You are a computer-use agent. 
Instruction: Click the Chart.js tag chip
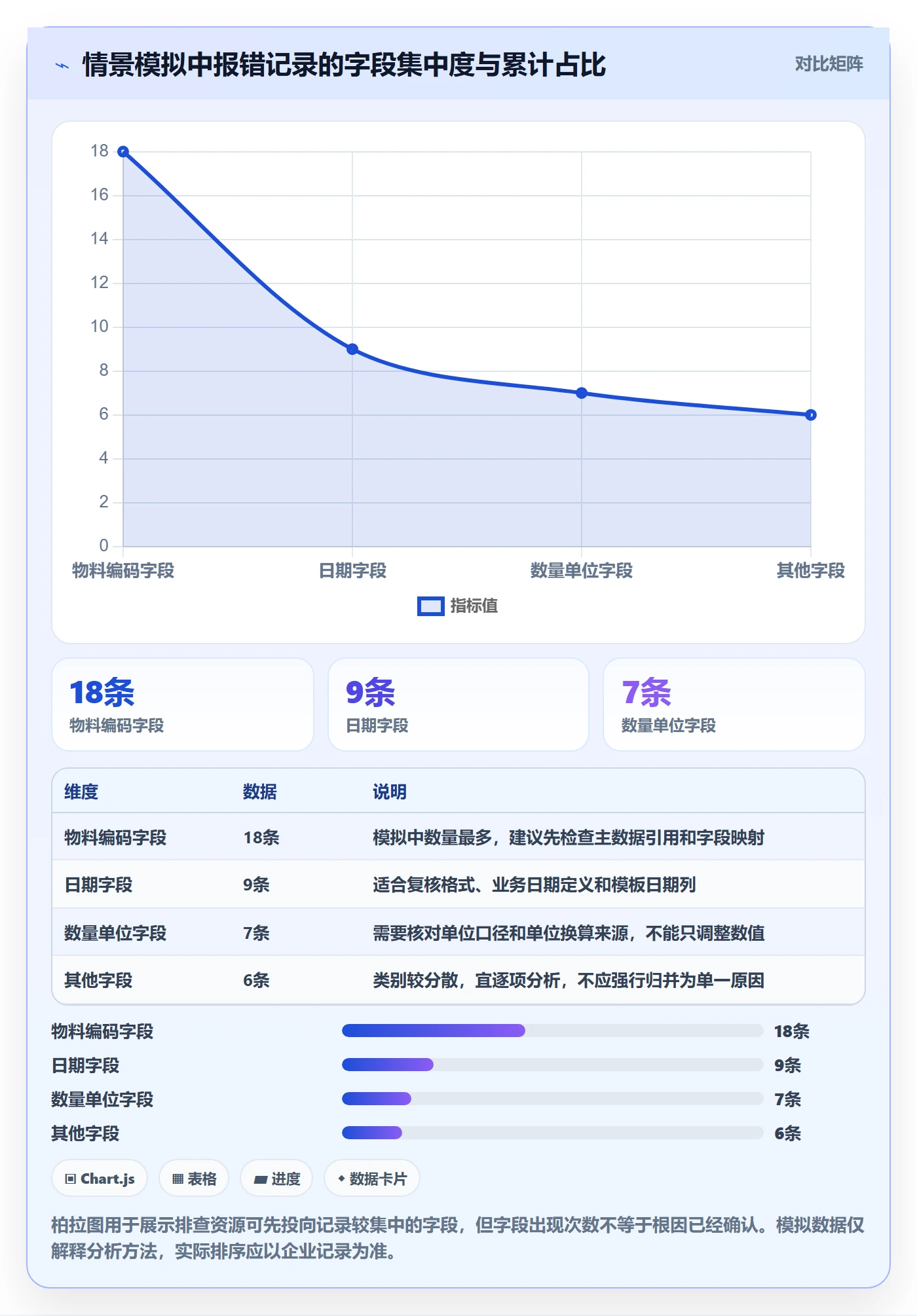coord(100,1179)
